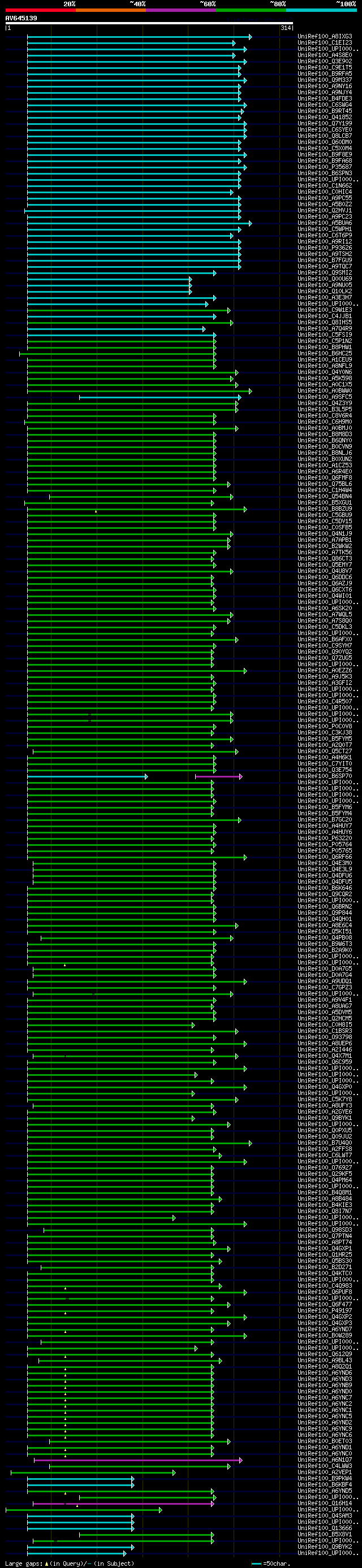Open hit UniRef100_Q9M337
This screenshot has height=1568, width=362.
(x=325, y=80)
